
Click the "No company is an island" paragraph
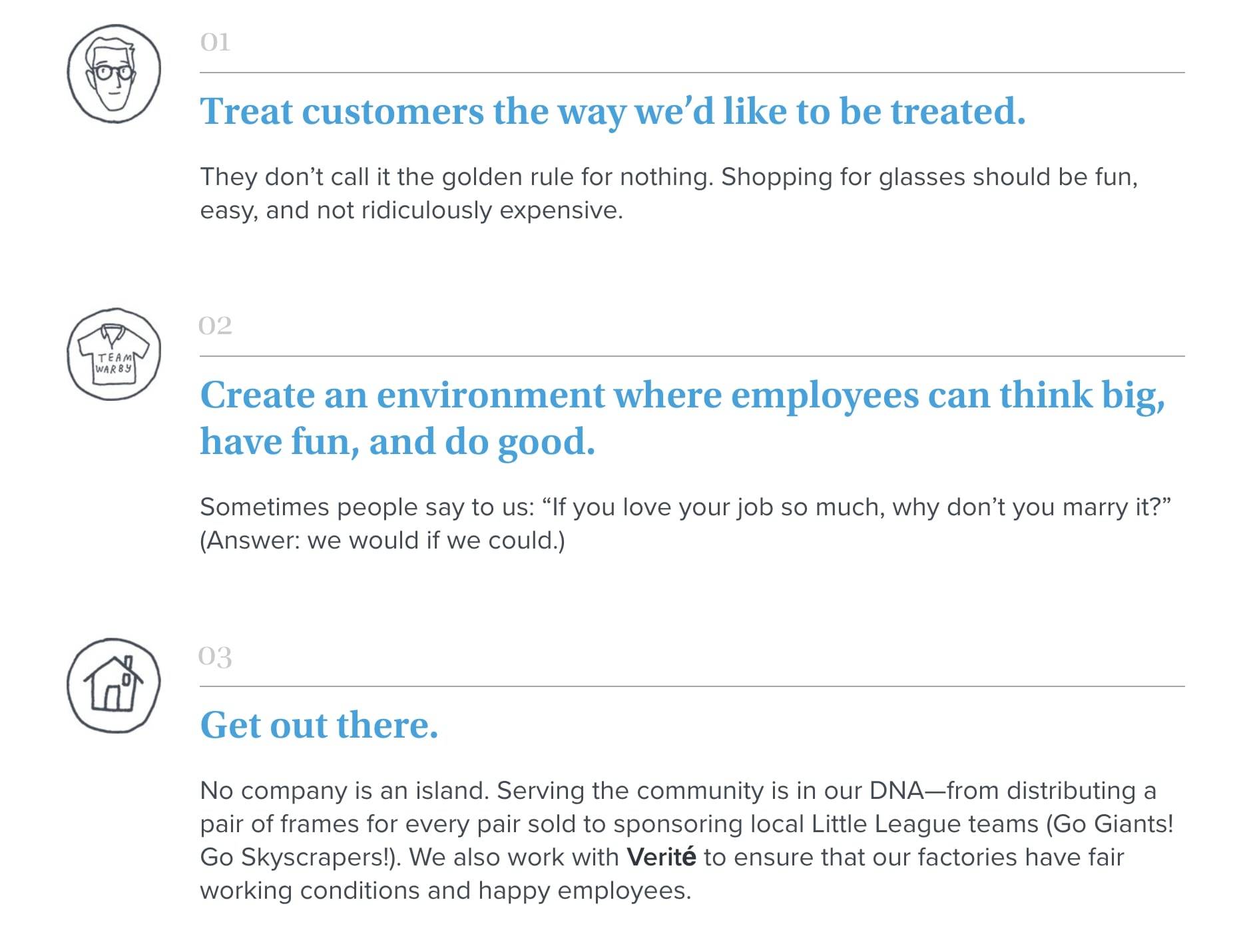pos(686,840)
